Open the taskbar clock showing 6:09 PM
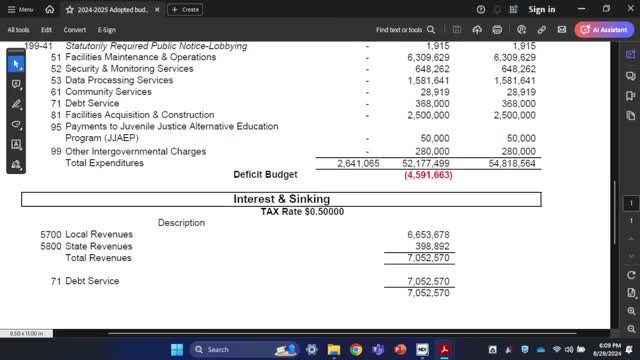640x360 pixels. (x=607, y=350)
